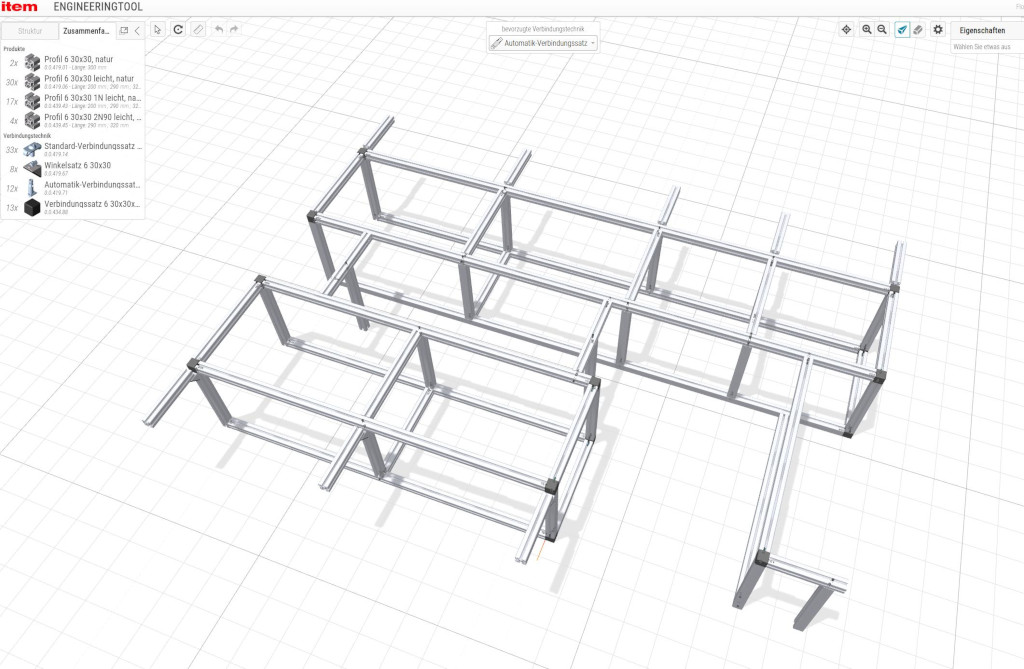This screenshot has height=669, width=1024.
Task: Toggle the layered orthographic view icon
Action: [x=918, y=29]
